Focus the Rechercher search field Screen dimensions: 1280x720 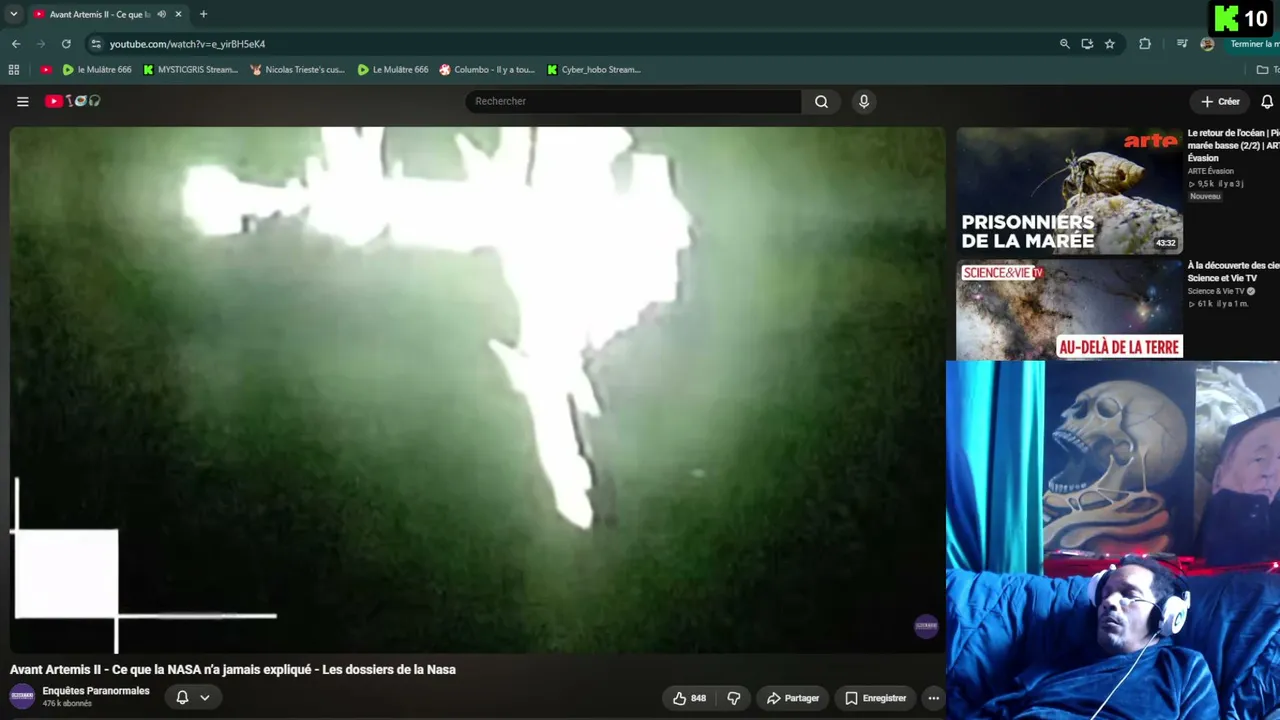634,101
